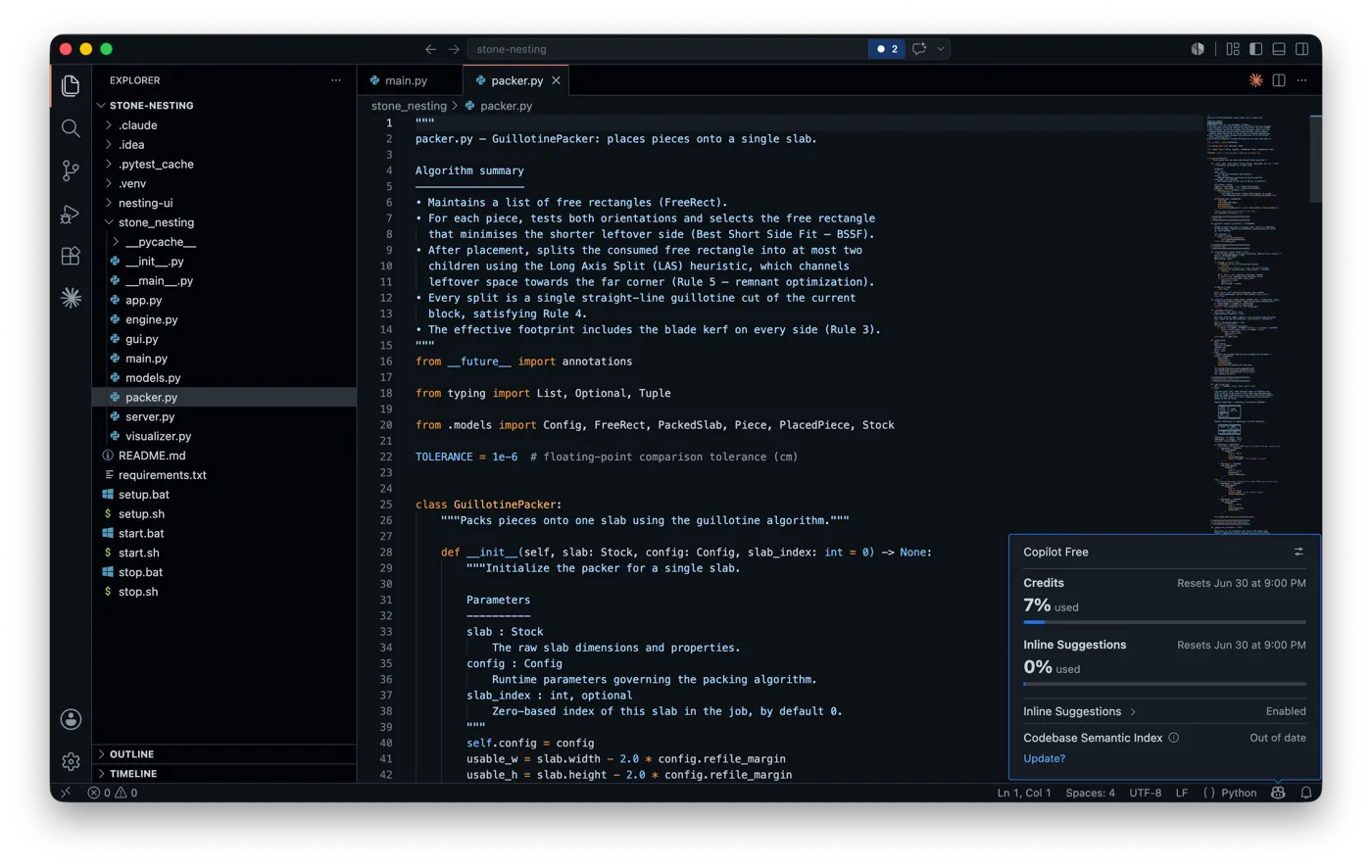The height and width of the screenshot is (868, 1372).
Task: Click Ln 1, Col 1 in status bar
Action: [x=1024, y=793]
